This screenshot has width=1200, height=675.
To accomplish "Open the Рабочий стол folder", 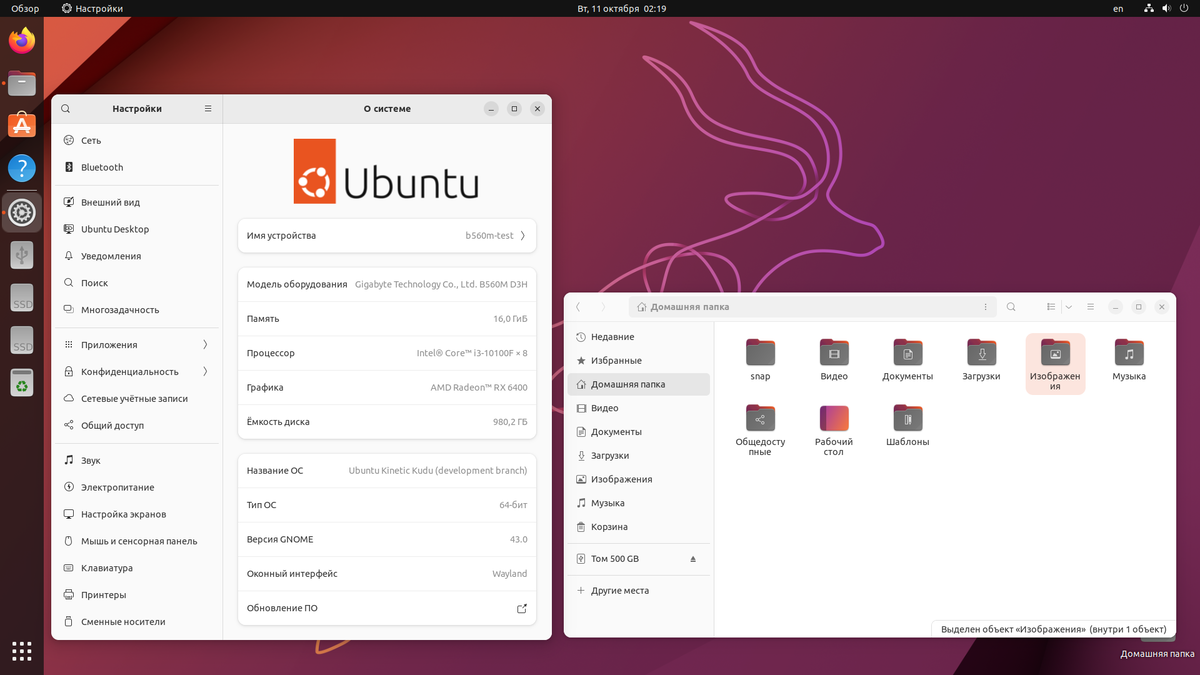I will 834,431.
